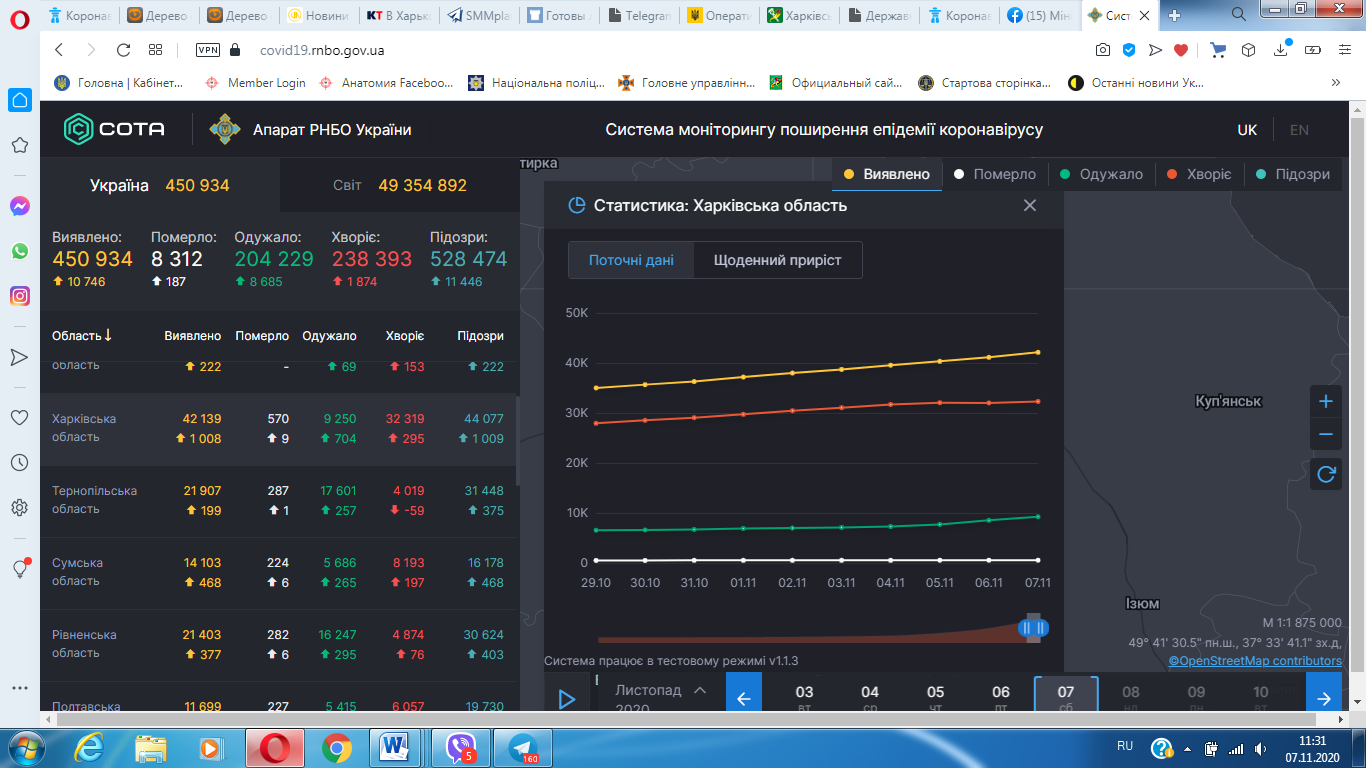
Task: Sort table by Область column arrow
Action: pos(107,336)
